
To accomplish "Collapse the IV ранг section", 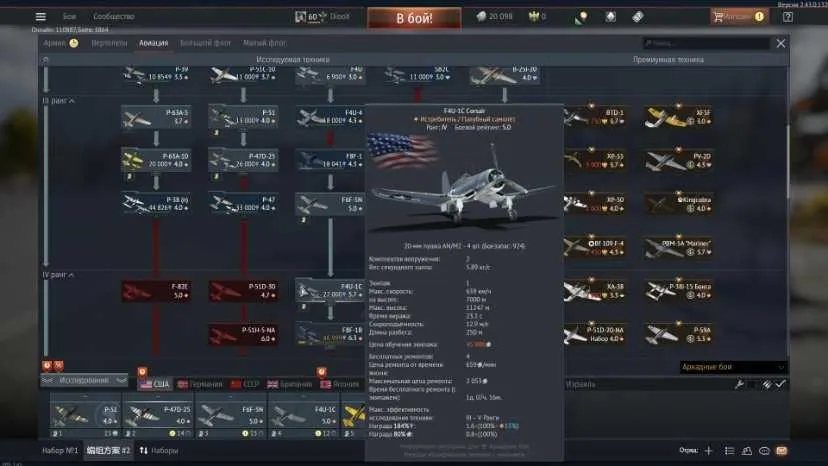I will 58,275.
